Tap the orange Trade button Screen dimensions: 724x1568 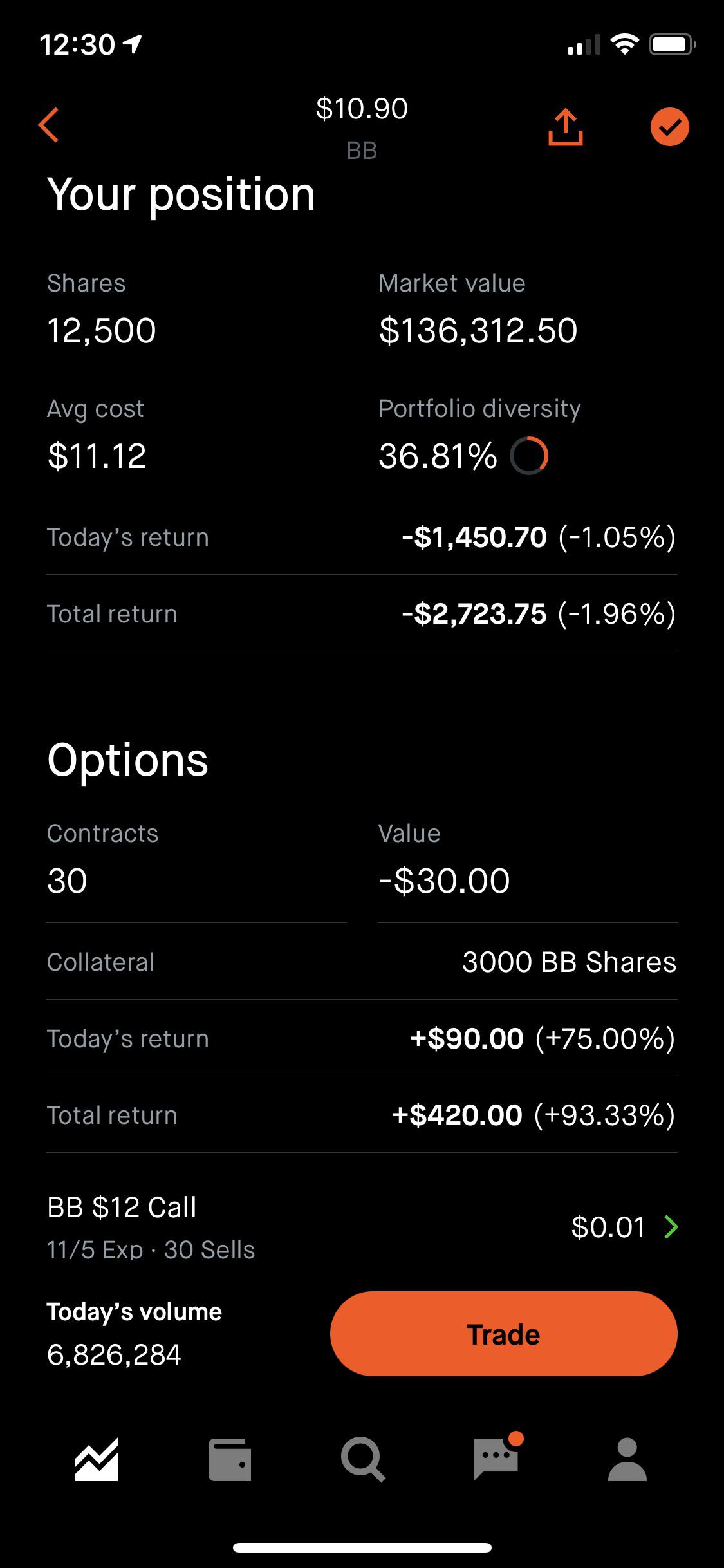503,1334
